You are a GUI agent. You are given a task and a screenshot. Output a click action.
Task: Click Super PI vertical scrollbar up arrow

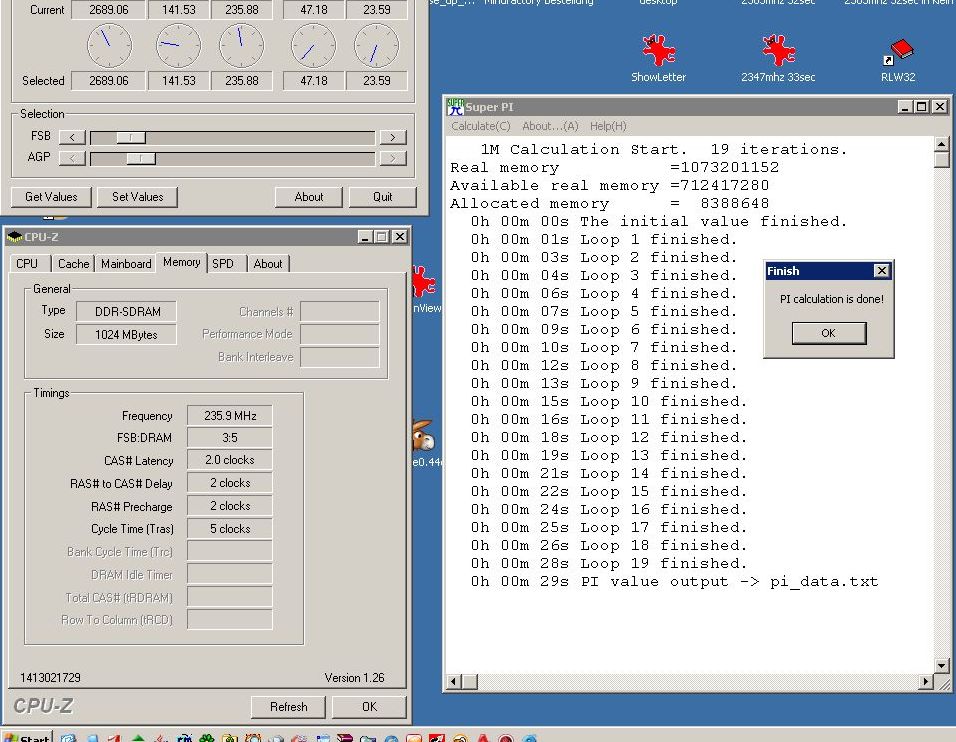click(x=942, y=144)
